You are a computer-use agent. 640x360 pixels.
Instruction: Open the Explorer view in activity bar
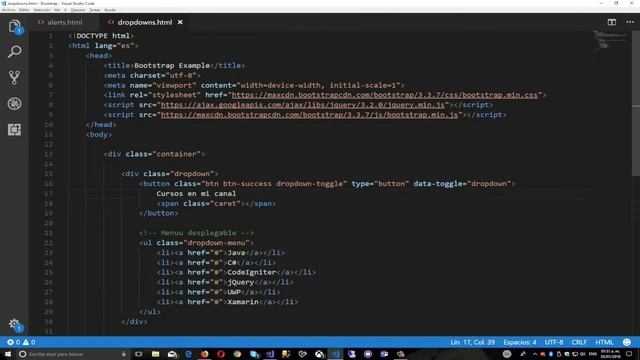pyautogui.click(x=15, y=27)
